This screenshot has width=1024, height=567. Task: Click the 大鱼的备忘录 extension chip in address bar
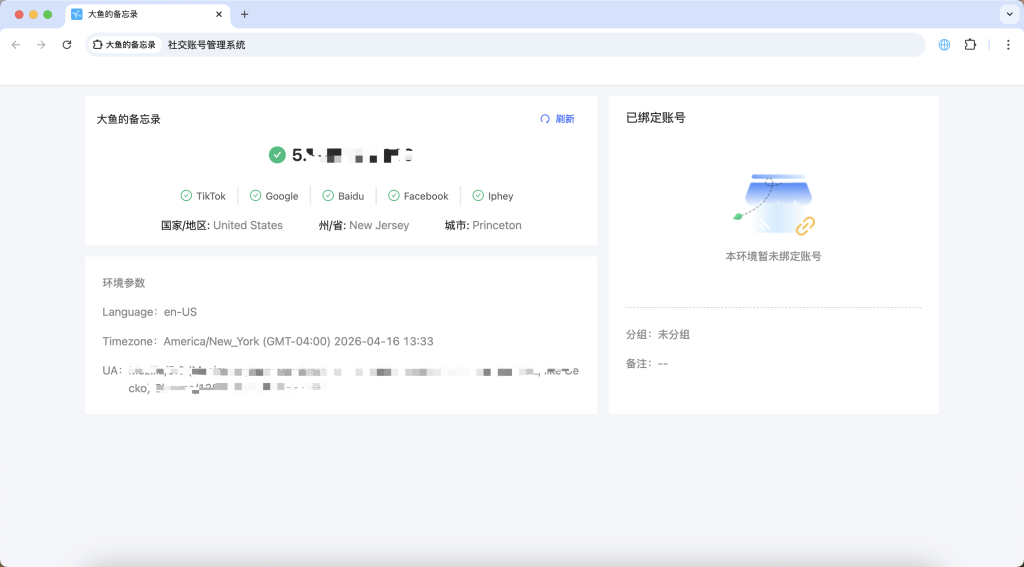(124, 45)
